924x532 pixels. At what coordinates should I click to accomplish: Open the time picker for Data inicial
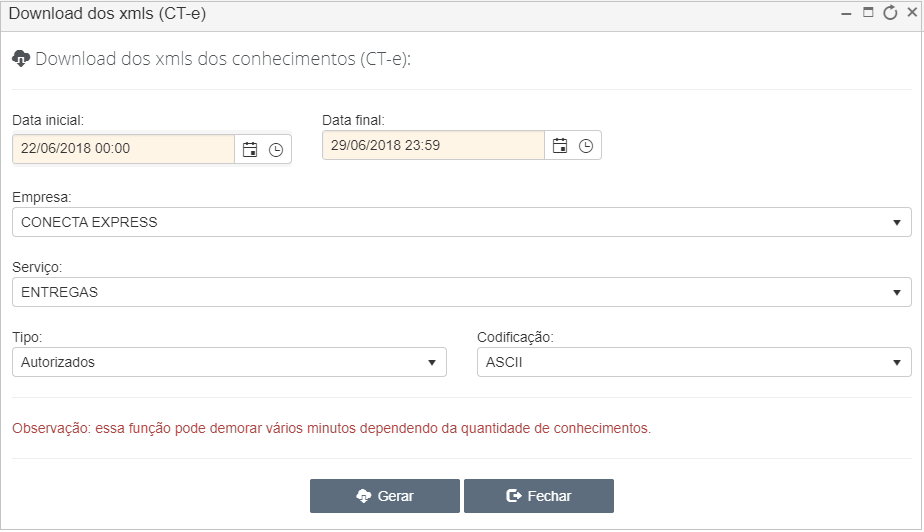pyautogui.click(x=276, y=150)
